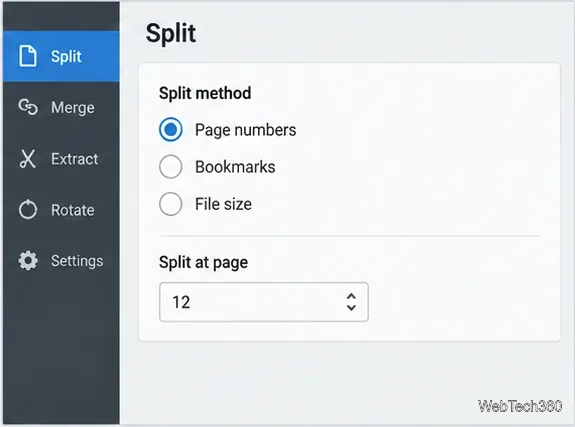
Task: Click the Extract scissors icon
Action: click(x=28, y=159)
